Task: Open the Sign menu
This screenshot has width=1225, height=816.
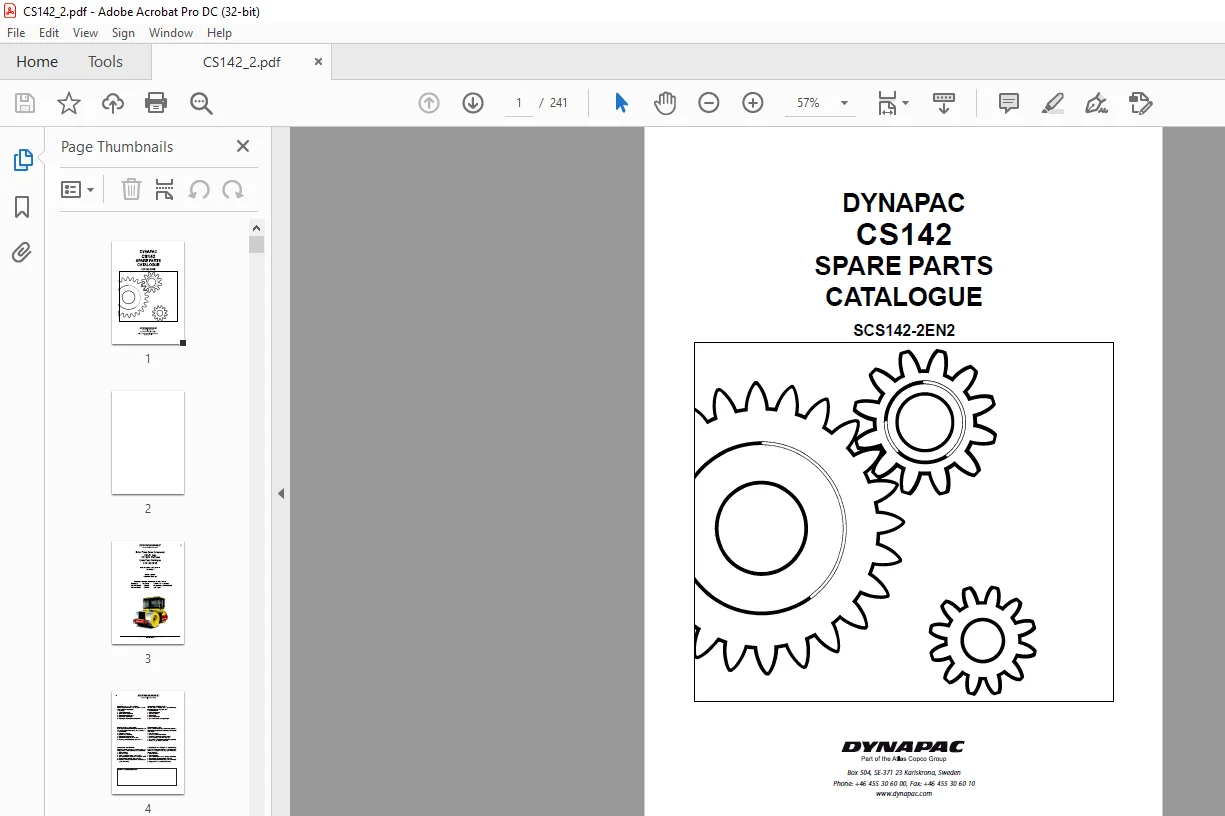Action: (x=124, y=33)
